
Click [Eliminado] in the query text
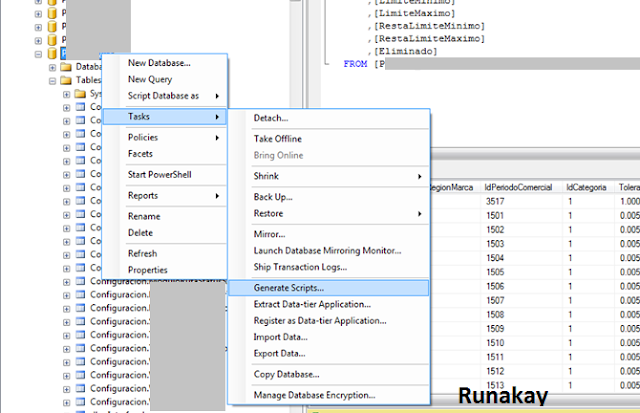point(406,51)
